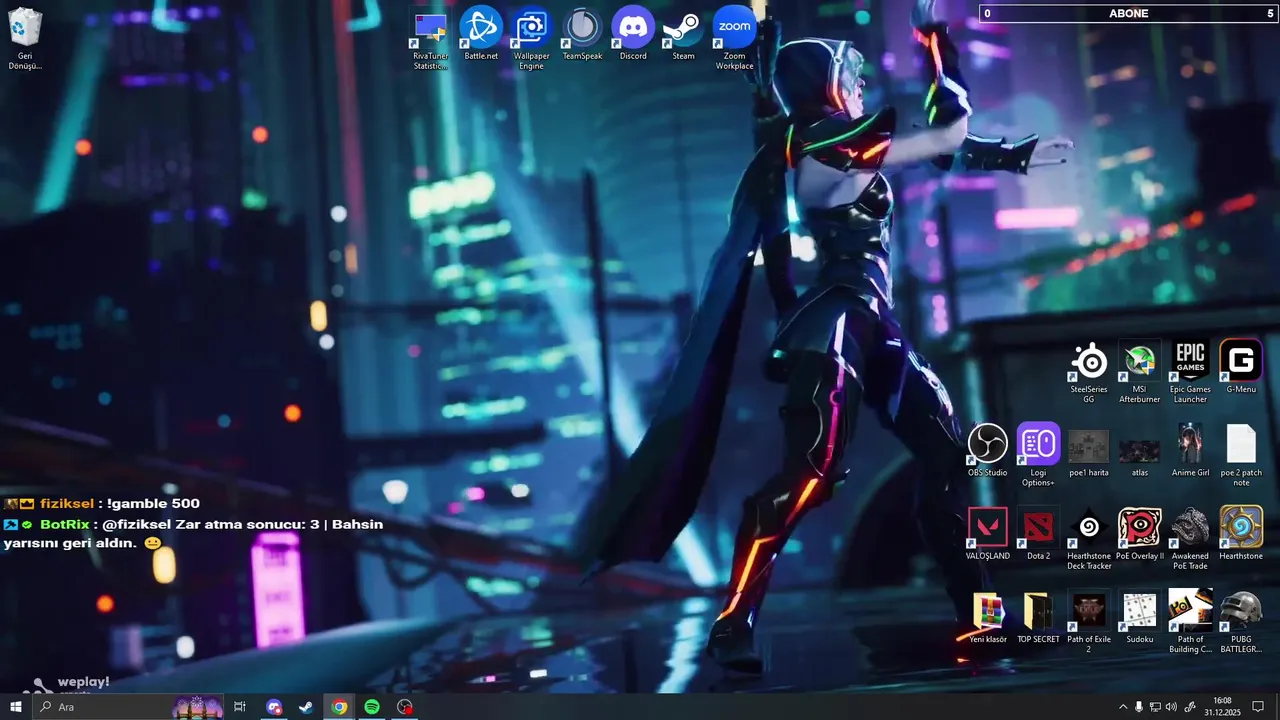
Task: Select the Sudoku desktop icon
Action: [x=1139, y=617]
